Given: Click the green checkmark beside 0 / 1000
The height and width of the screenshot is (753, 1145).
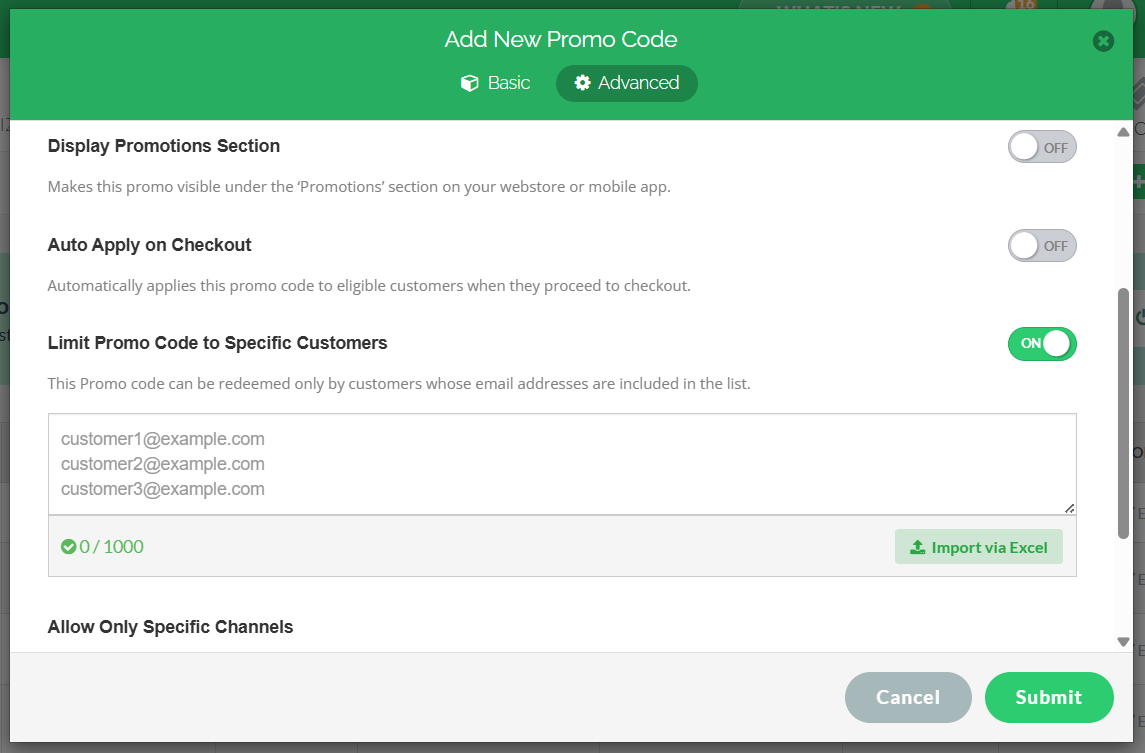Looking at the screenshot, I should [x=68, y=547].
